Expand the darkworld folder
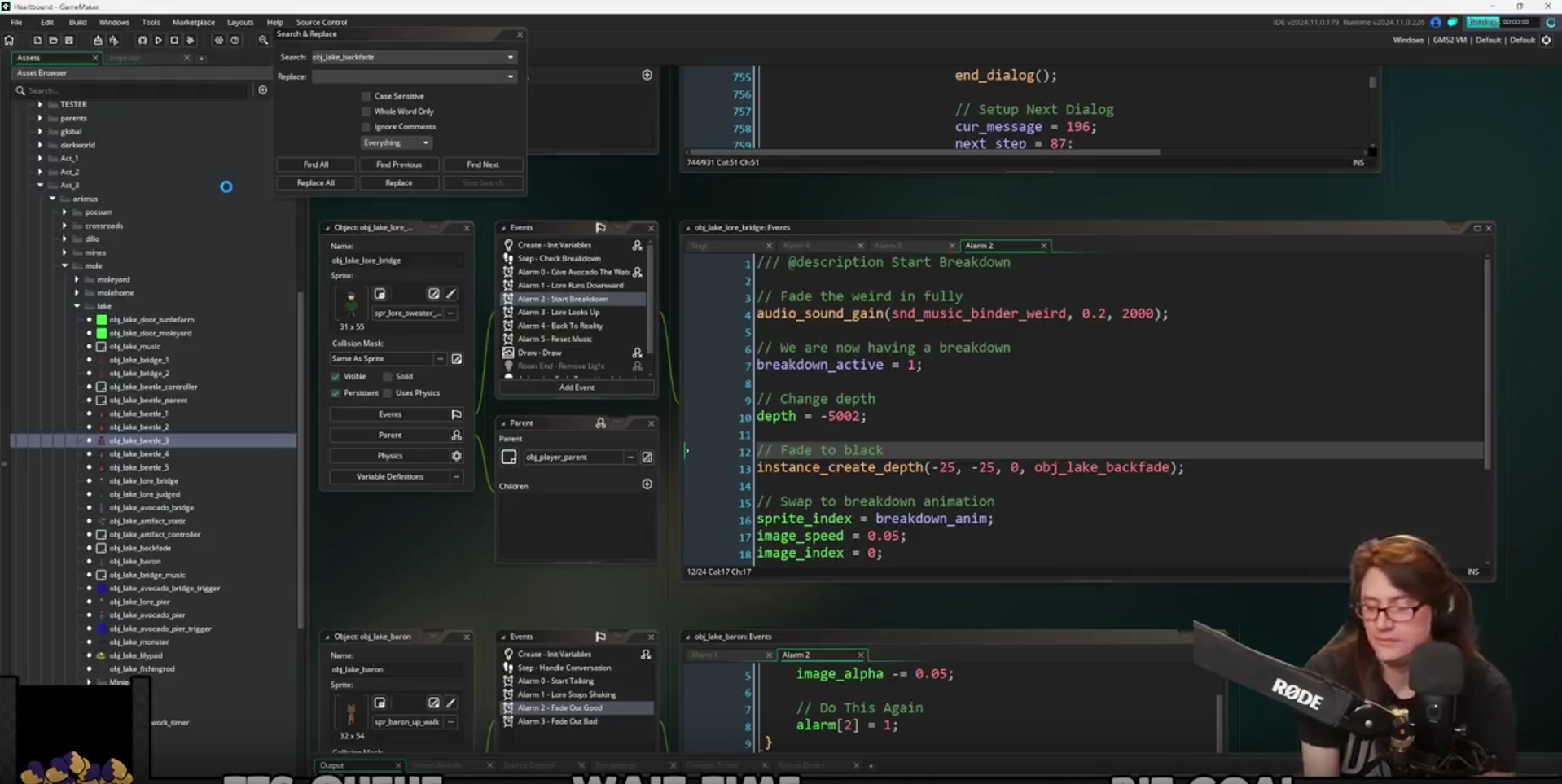1562x784 pixels. 40,145
